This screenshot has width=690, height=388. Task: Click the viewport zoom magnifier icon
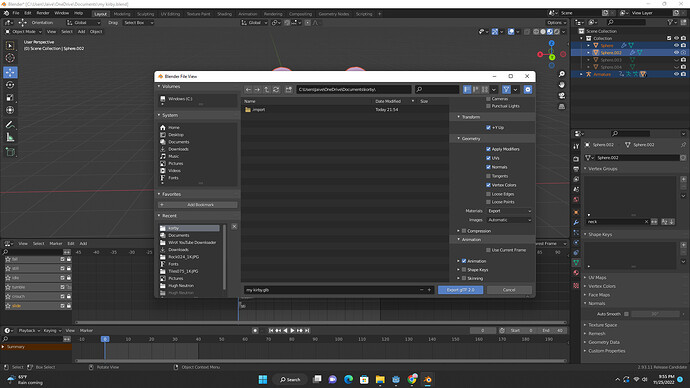tap(562, 74)
